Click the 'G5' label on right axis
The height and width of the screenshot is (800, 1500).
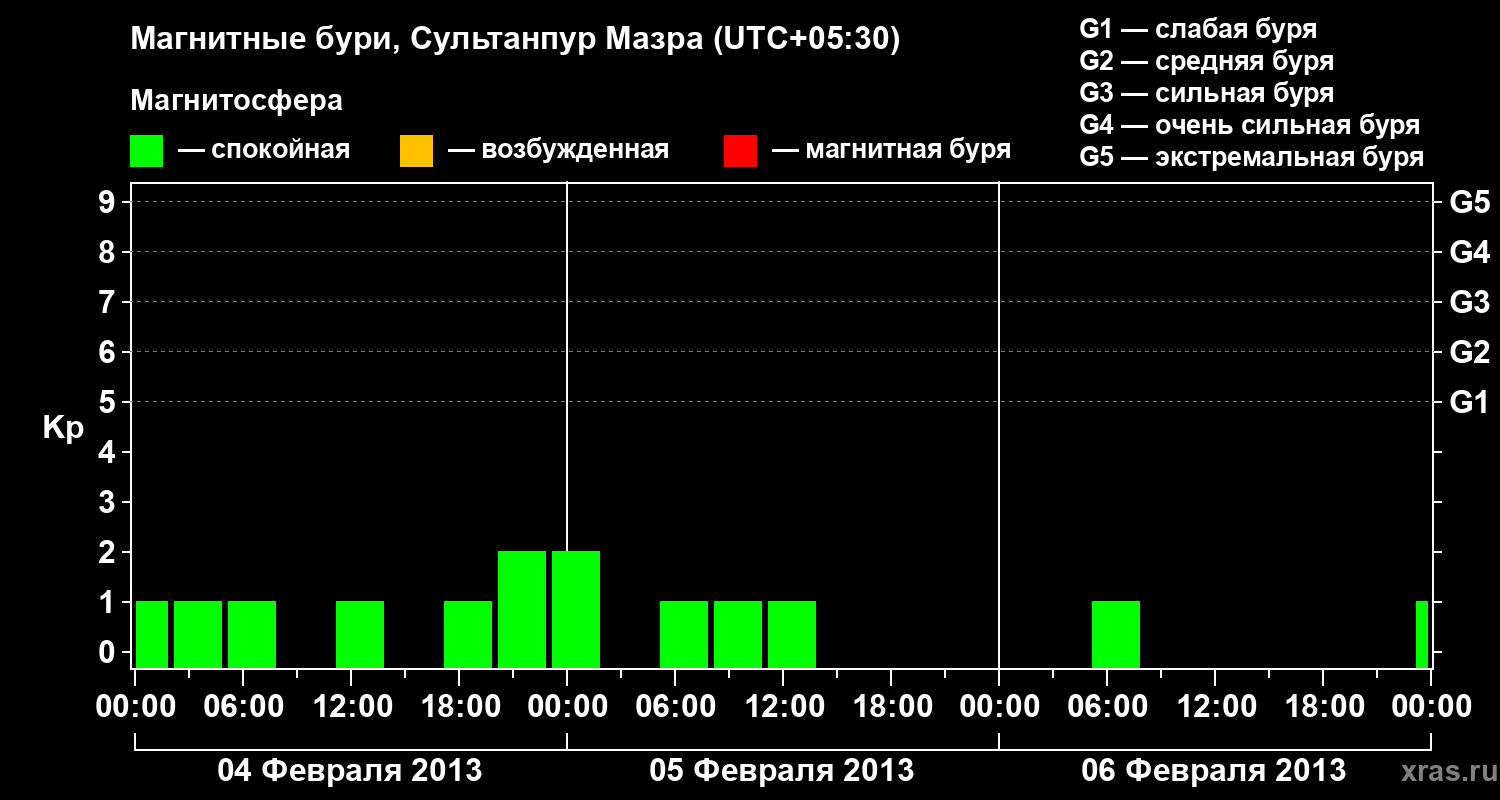point(1470,202)
